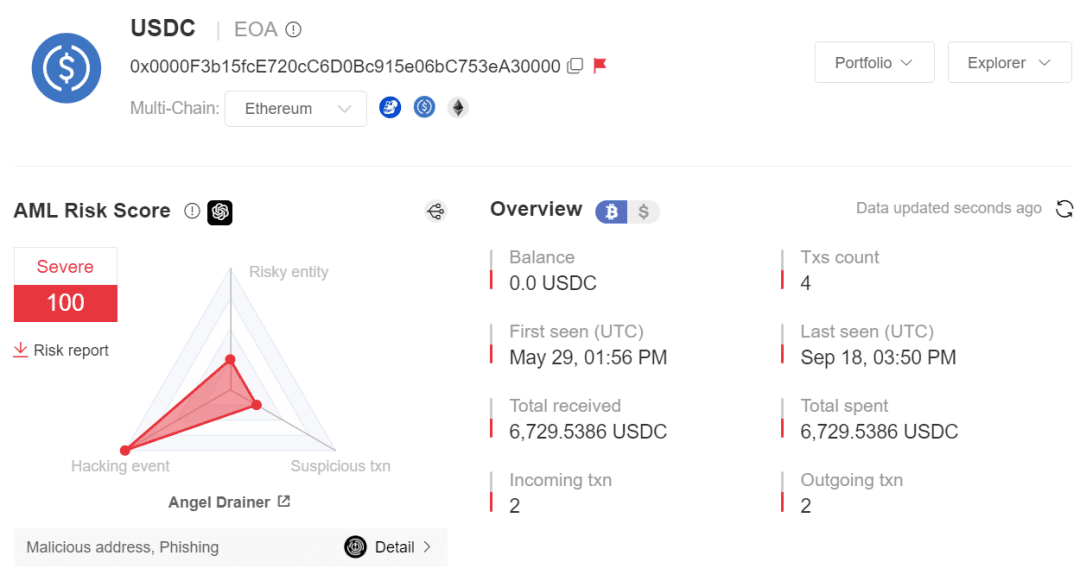Click the large USDC logo
1080x581 pixels.
(66, 68)
